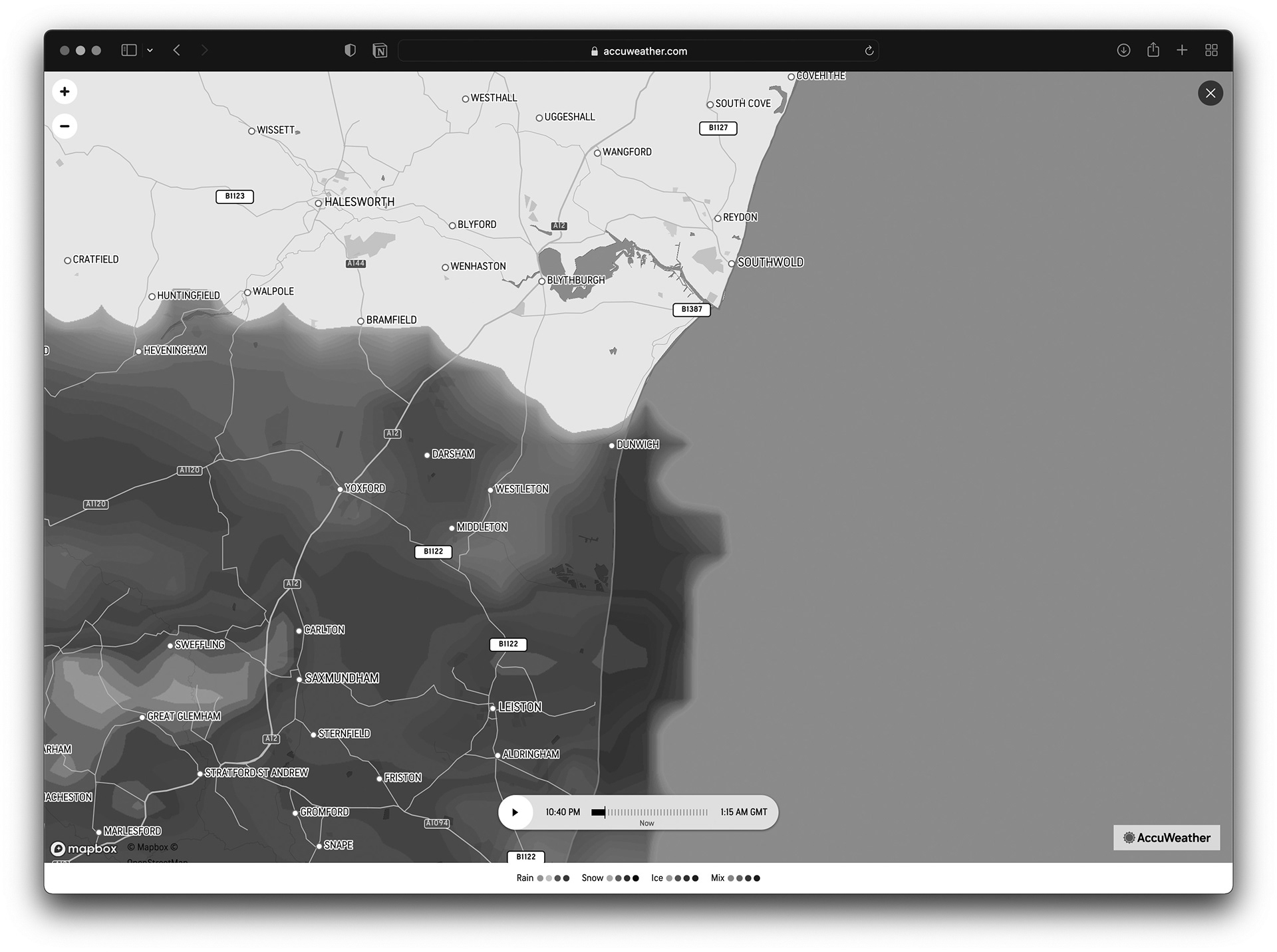The image size is (1277, 952).
Task: Open a new tab
Action: click(x=1182, y=51)
